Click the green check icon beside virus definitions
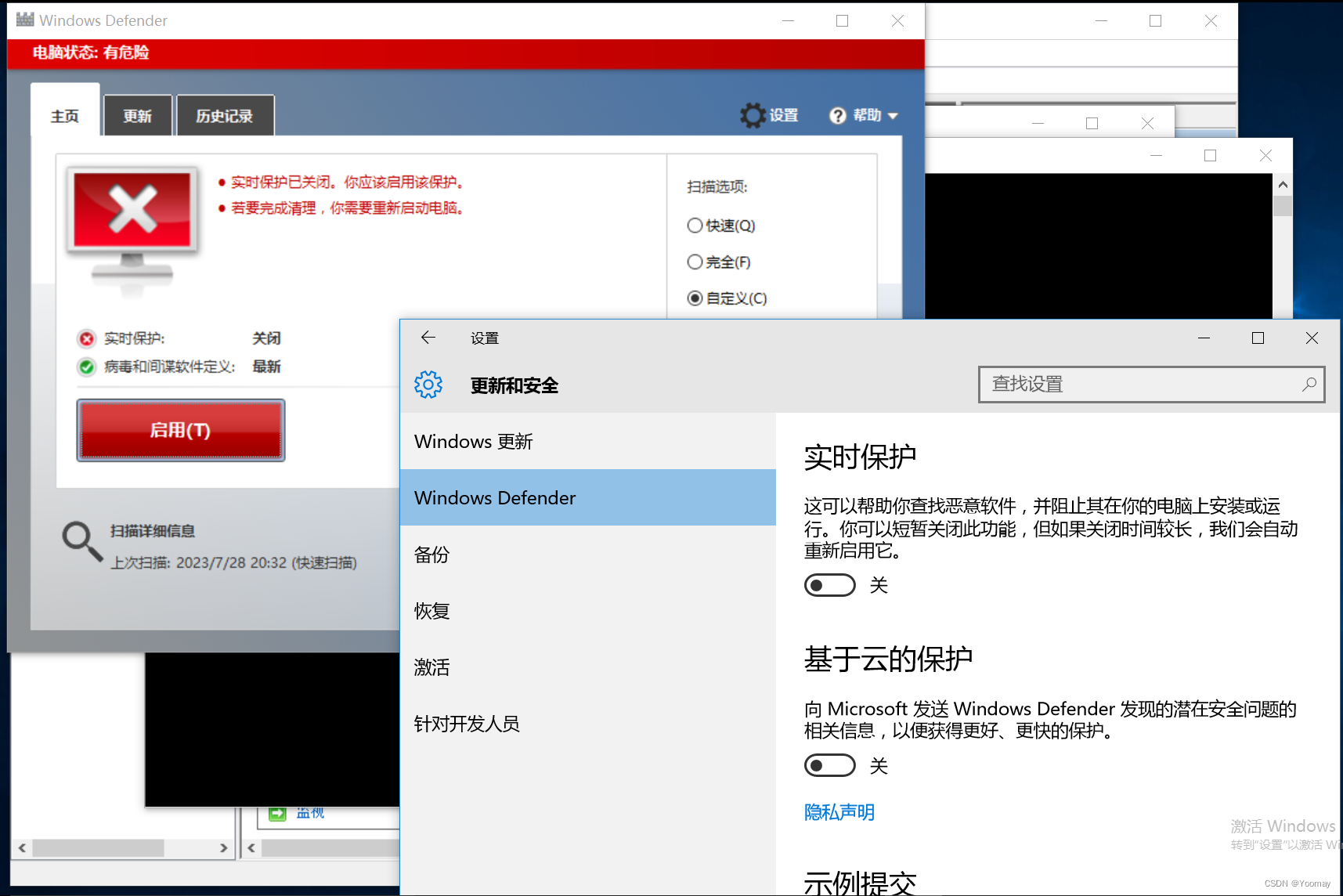 click(x=86, y=367)
